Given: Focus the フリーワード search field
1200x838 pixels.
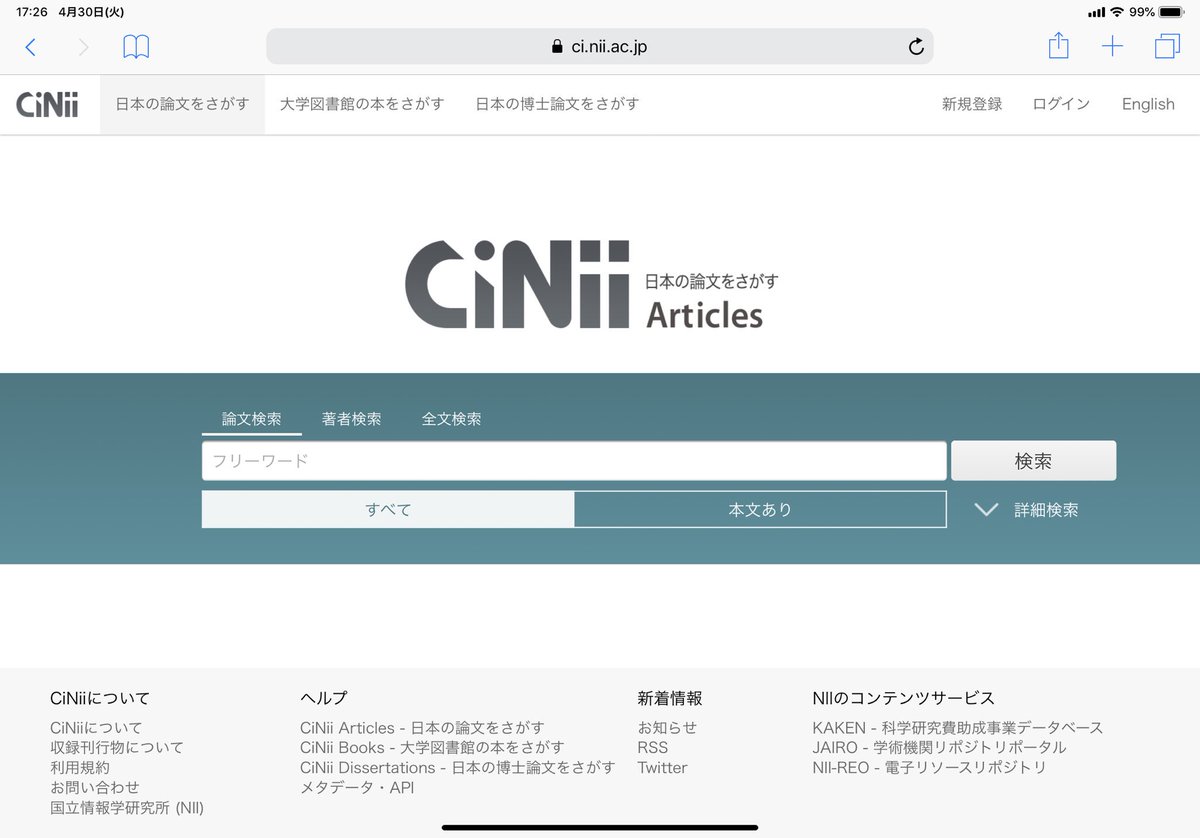Looking at the screenshot, I should click(574, 461).
